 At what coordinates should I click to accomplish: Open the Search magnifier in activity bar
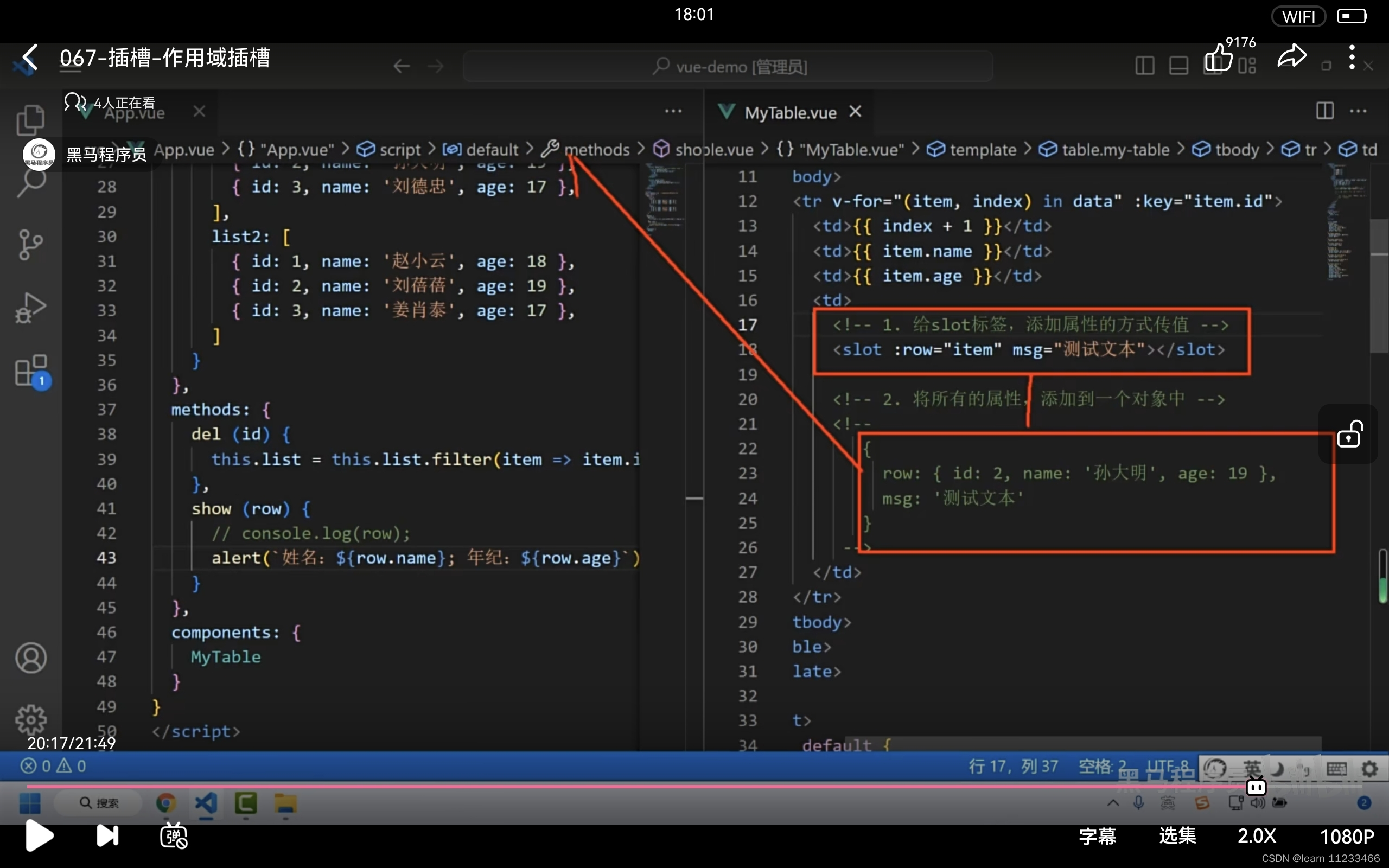tap(31, 184)
